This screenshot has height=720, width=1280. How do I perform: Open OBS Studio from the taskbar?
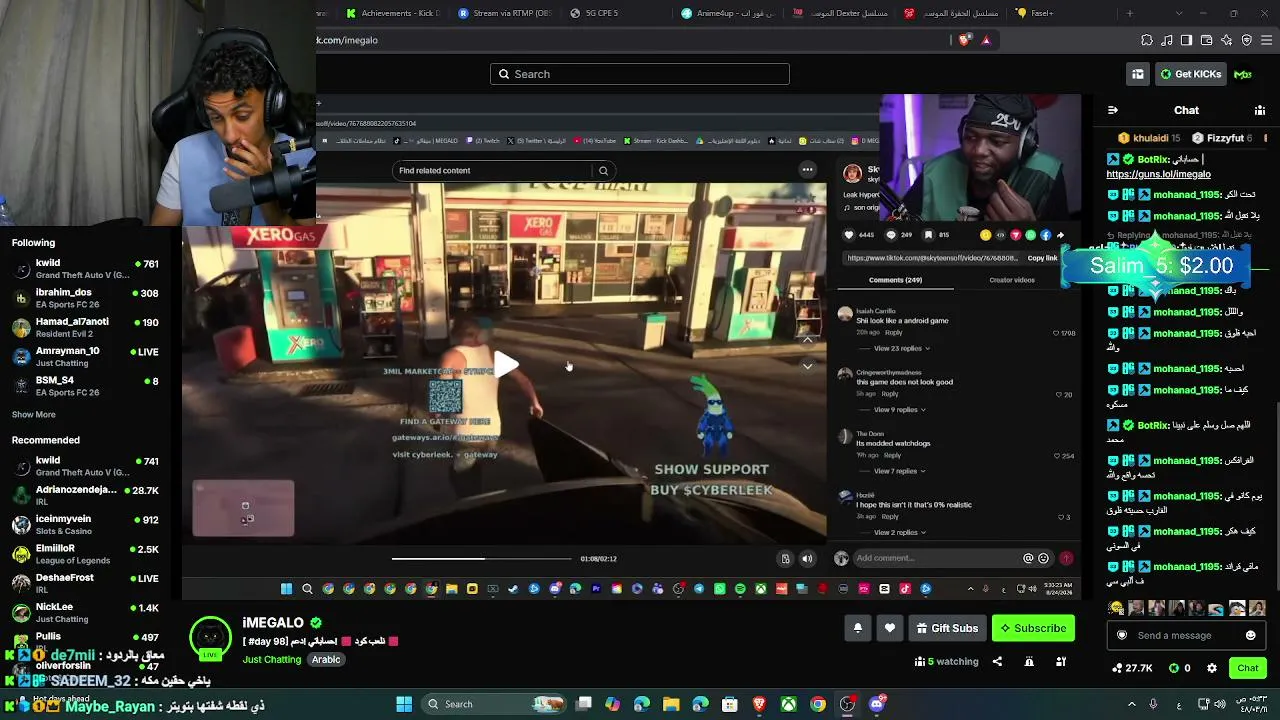848,704
